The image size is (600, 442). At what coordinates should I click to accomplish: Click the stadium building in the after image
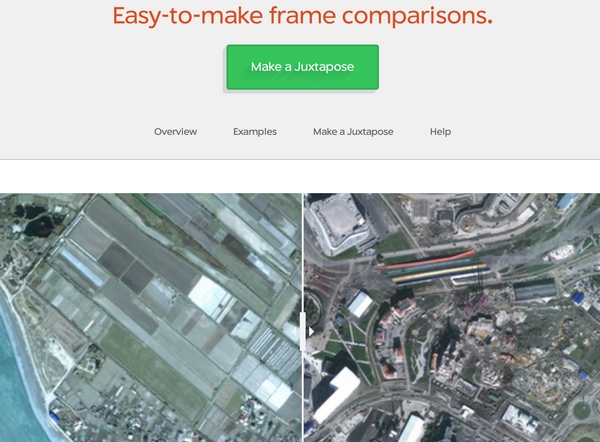tap(339, 223)
